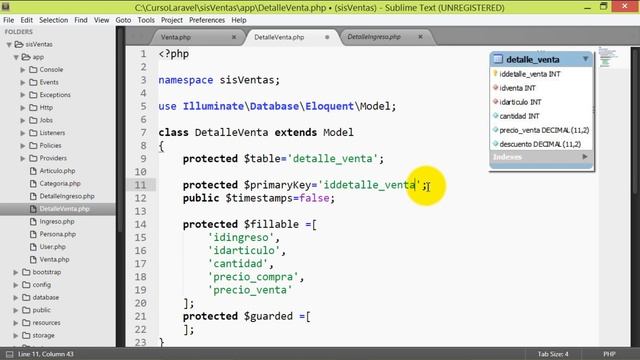The image size is (640, 360).
Task: Expand the resources folder
Action: pos(16,323)
